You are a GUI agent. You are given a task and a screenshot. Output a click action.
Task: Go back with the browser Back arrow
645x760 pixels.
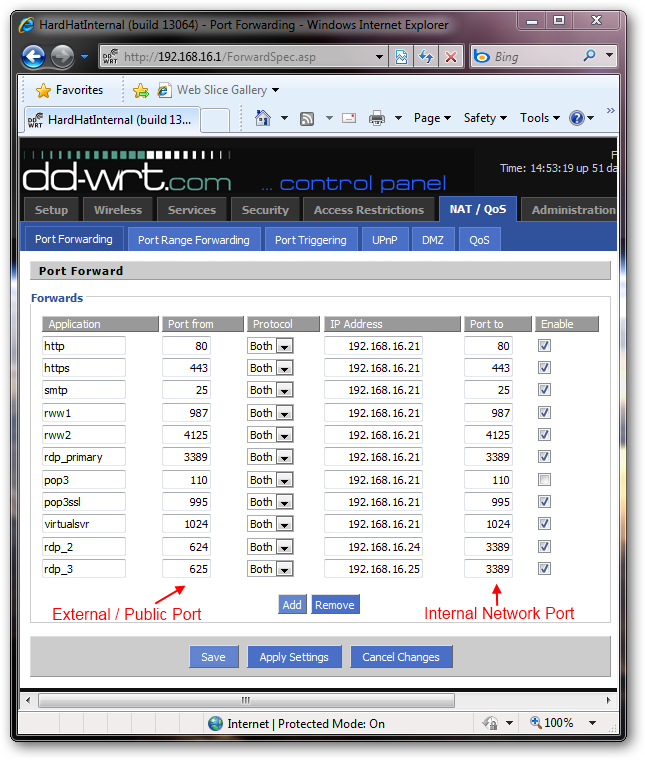pos(33,57)
